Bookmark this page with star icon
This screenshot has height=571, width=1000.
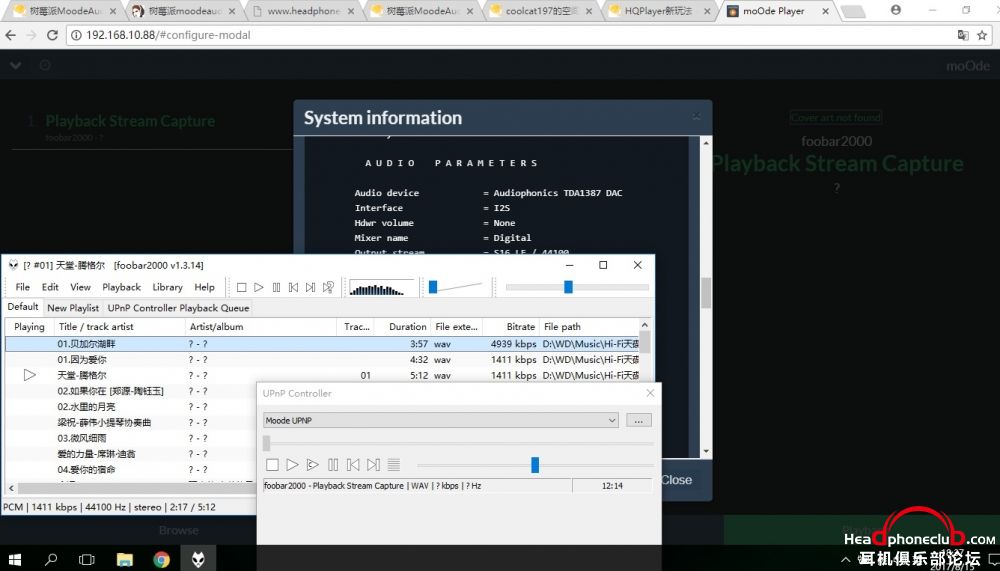point(982,35)
